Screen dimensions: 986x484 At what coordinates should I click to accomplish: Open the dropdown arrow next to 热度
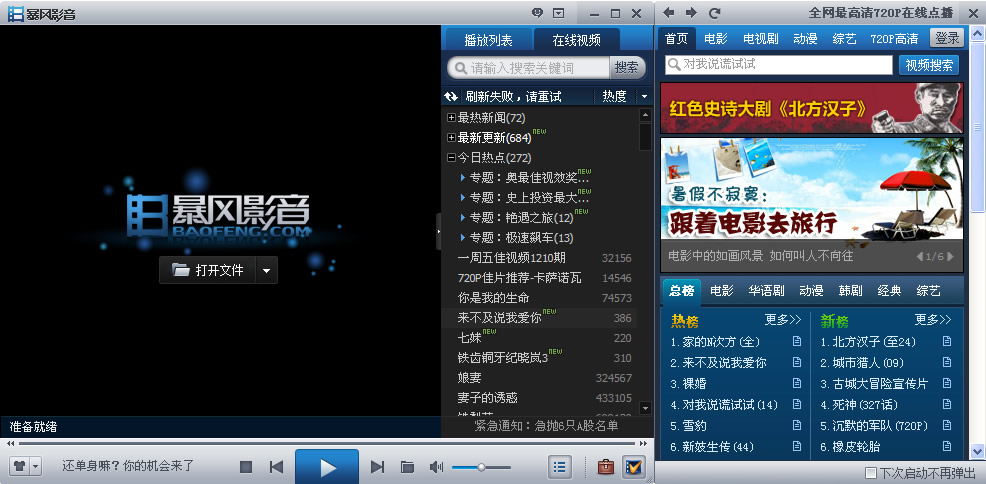coord(644,97)
